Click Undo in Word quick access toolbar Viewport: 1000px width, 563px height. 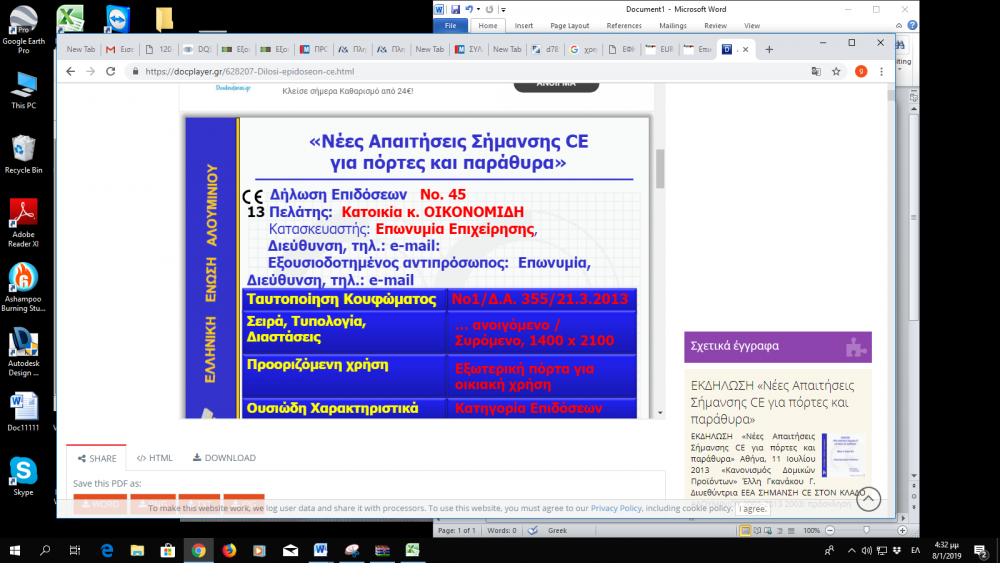pyautogui.click(x=469, y=10)
